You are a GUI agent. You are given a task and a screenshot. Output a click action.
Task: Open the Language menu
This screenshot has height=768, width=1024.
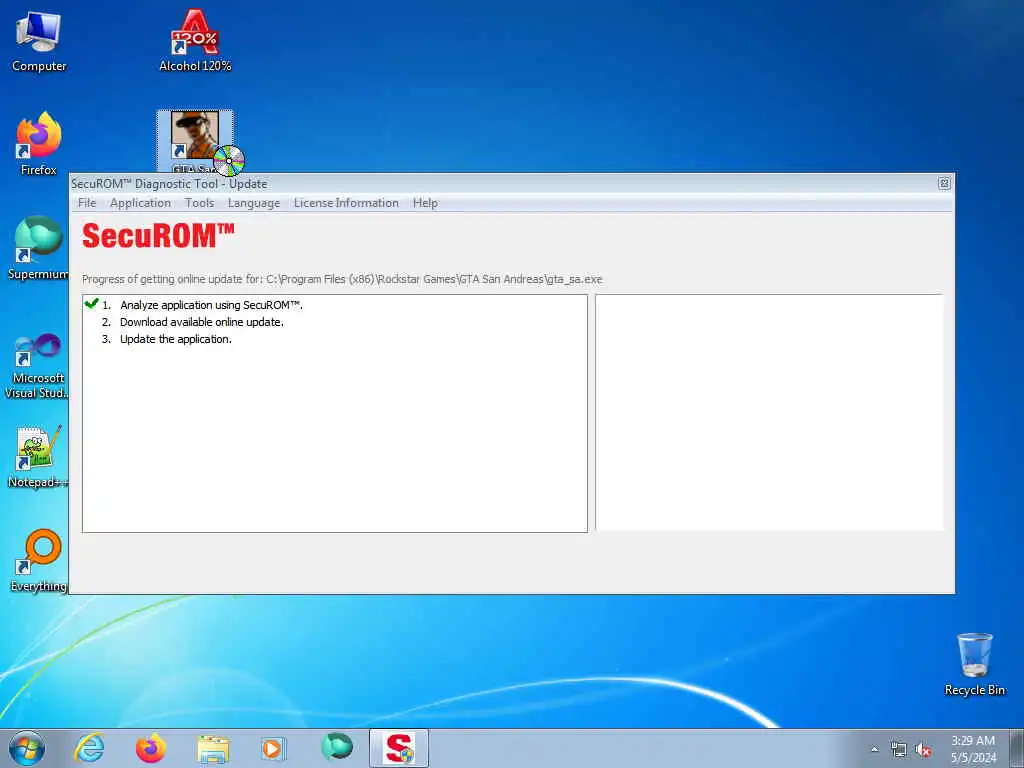pos(254,203)
